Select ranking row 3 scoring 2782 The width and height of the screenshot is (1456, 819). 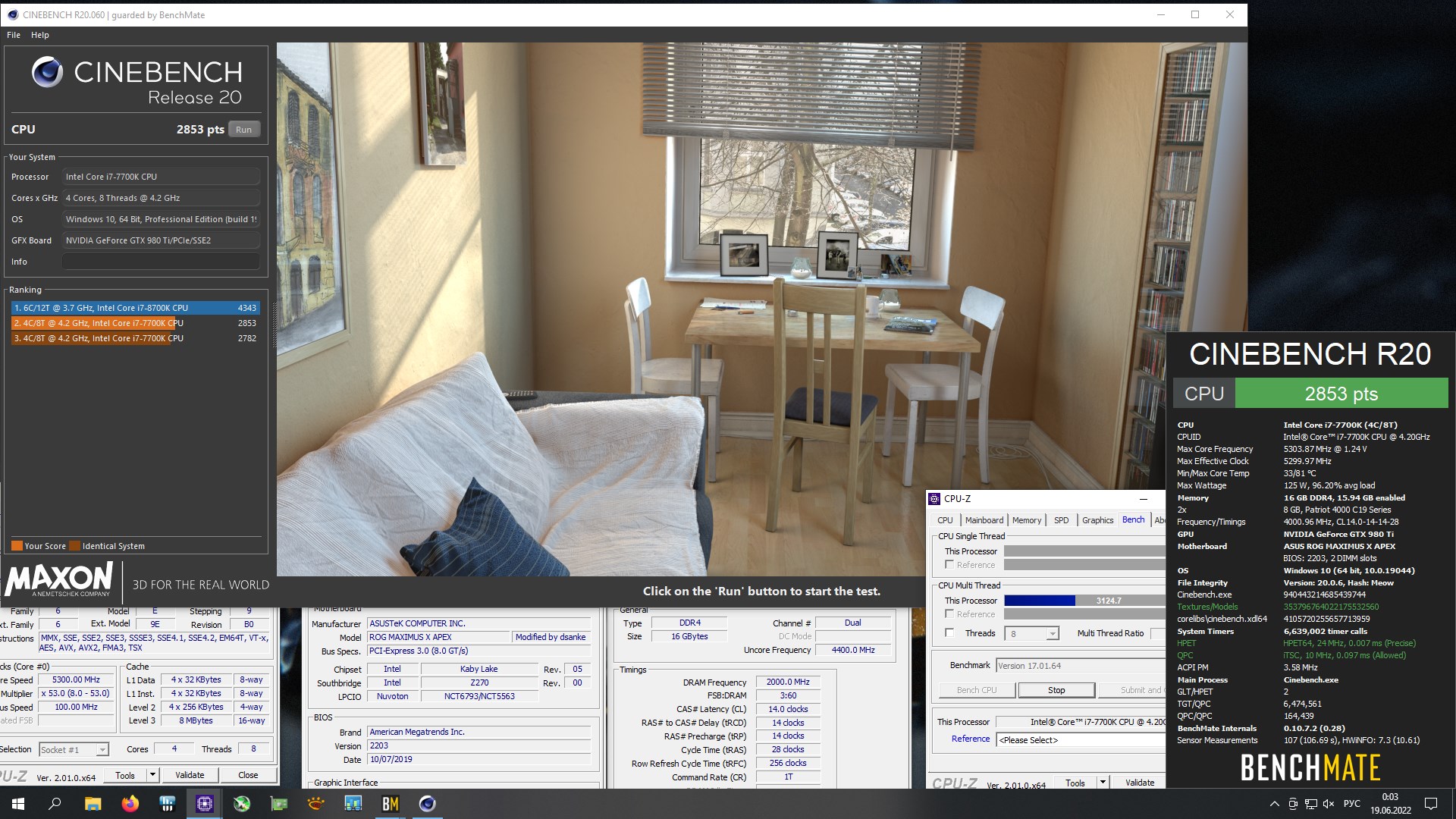point(136,338)
